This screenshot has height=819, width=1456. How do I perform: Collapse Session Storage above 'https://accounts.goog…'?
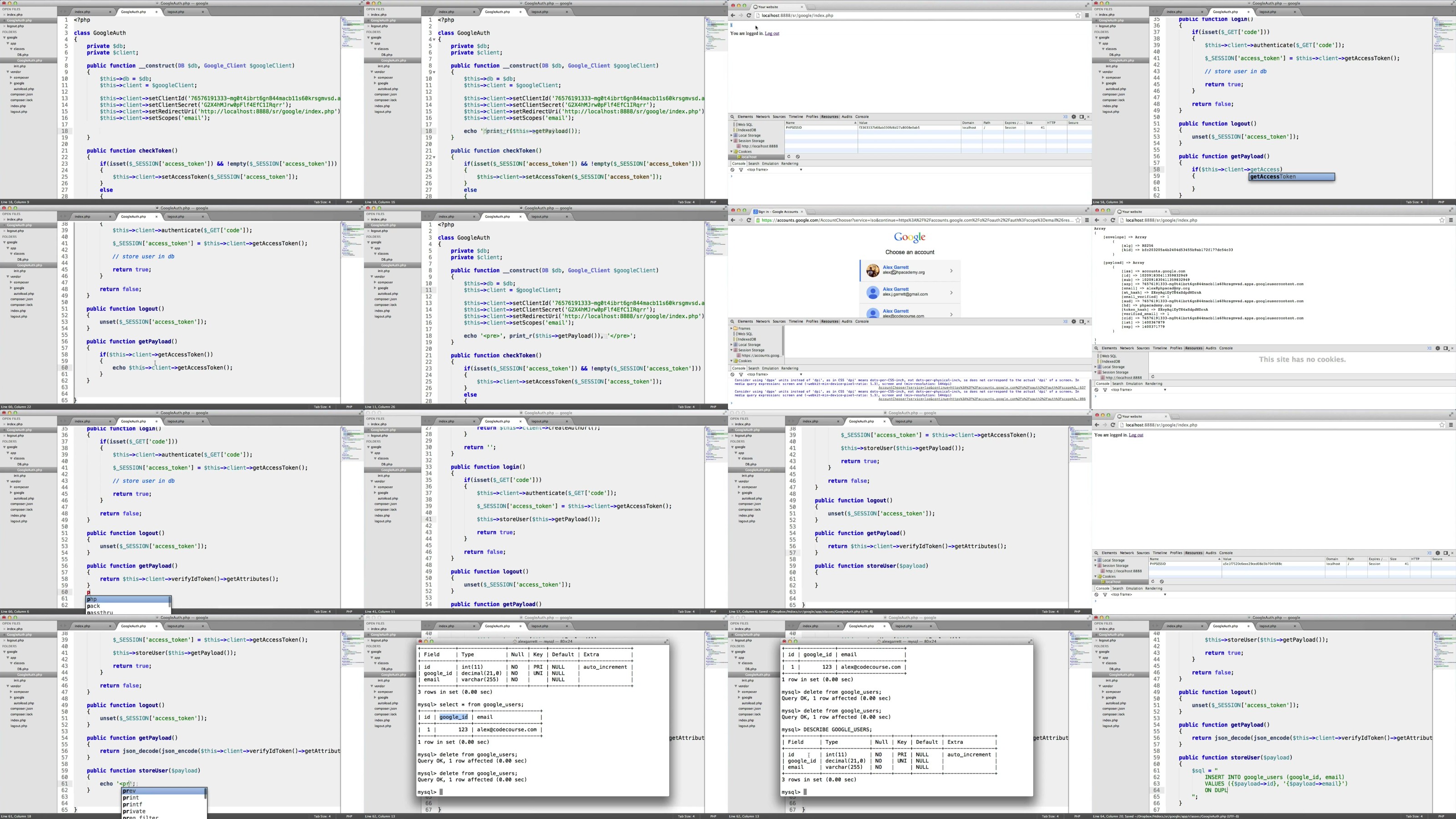731,350
